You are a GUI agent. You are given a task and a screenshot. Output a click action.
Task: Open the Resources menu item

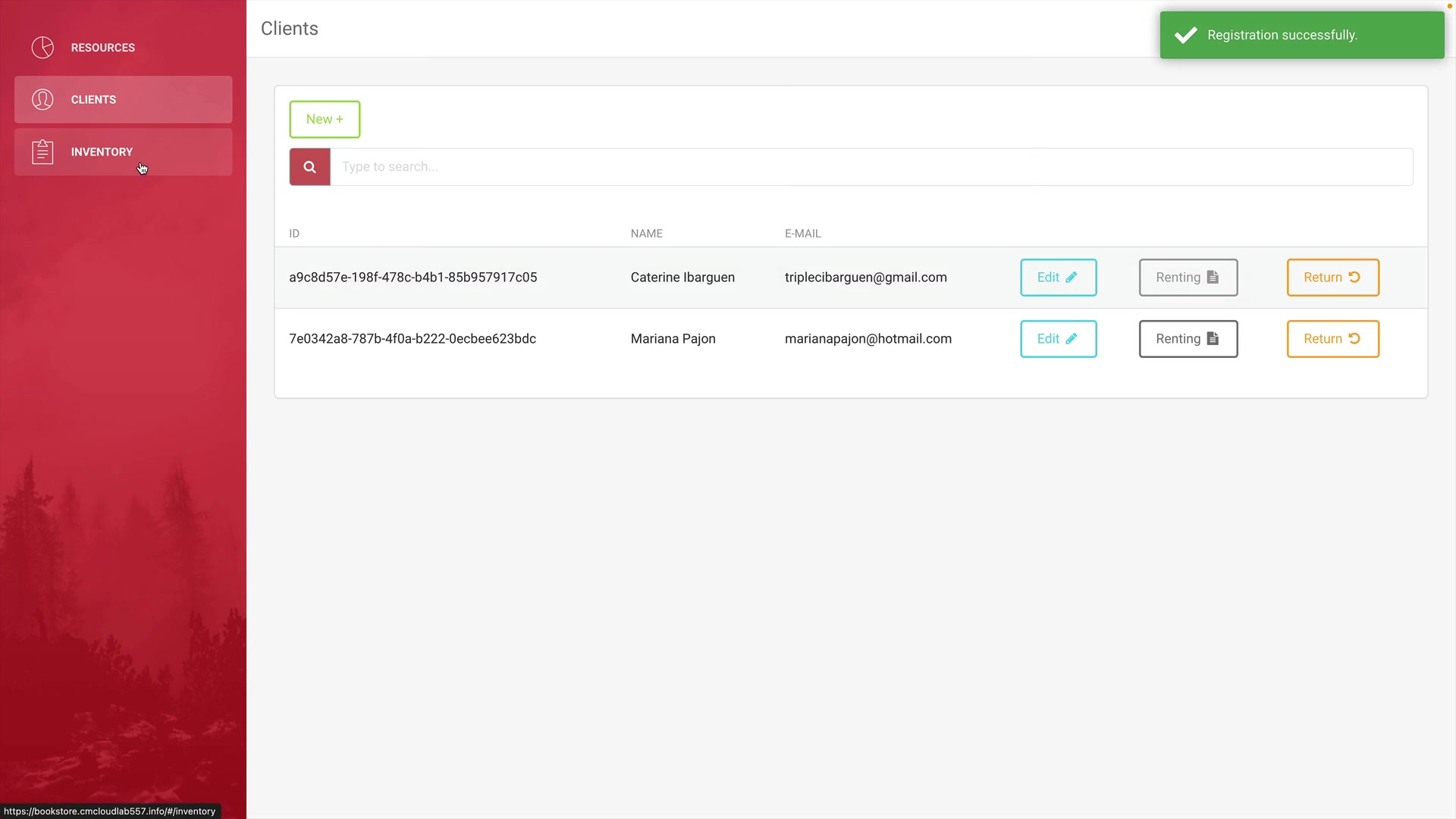point(102,47)
